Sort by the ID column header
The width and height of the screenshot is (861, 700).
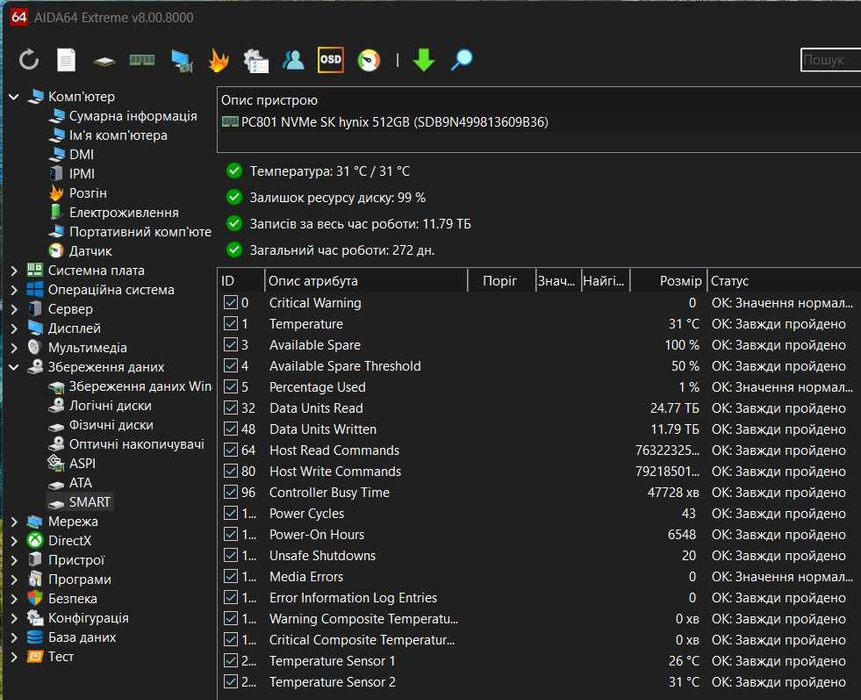pyautogui.click(x=241, y=281)
